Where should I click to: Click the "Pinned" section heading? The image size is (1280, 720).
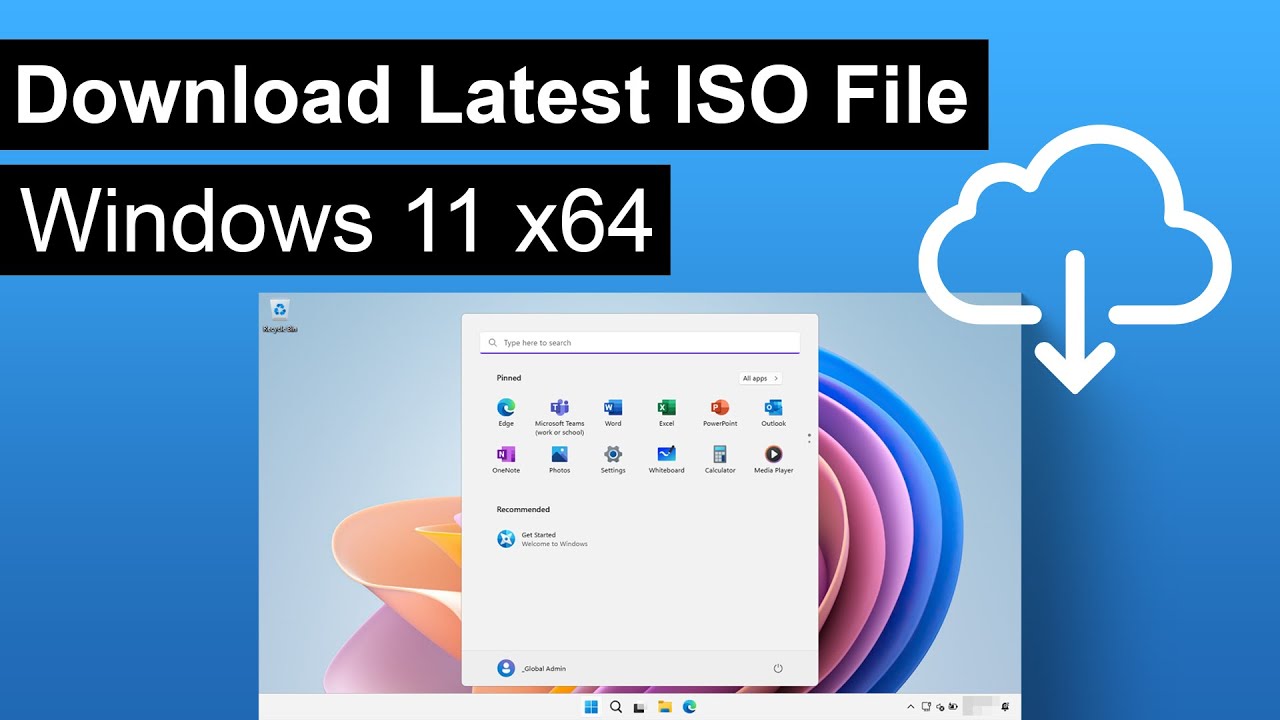click(x=509, y=378)
